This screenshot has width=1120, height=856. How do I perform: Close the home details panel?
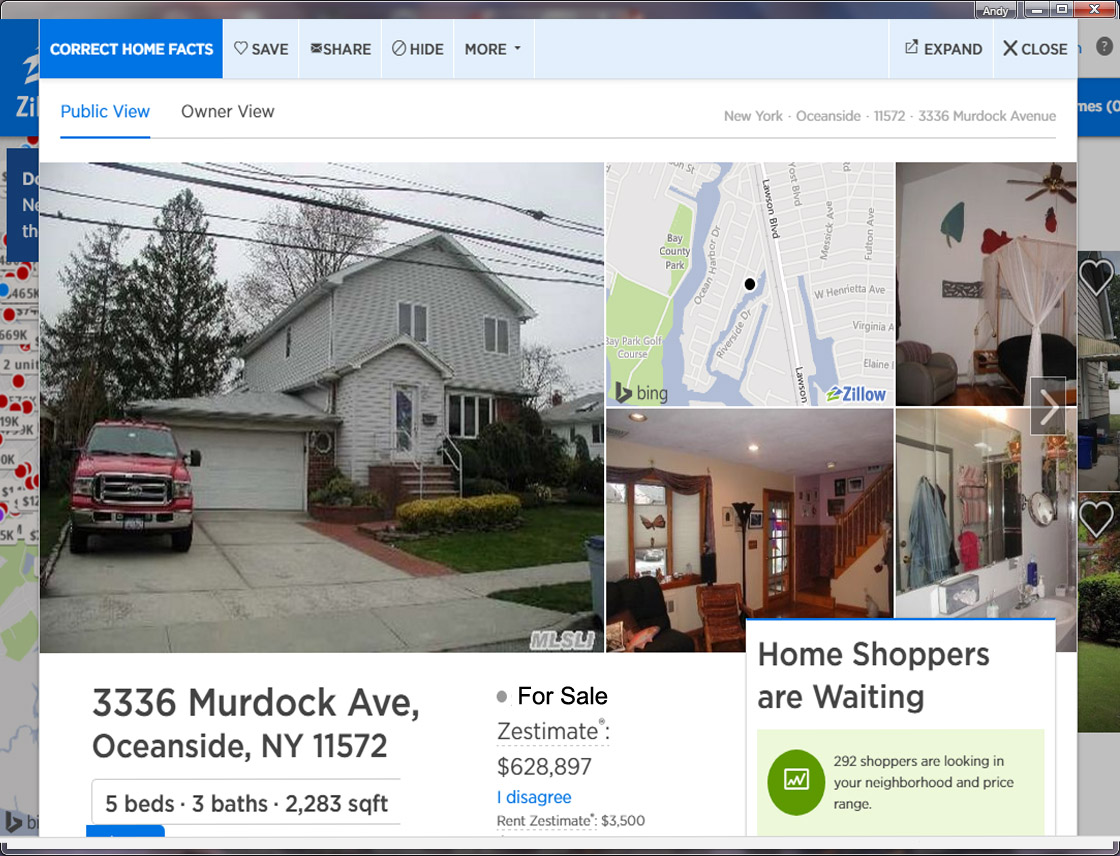tap(1035, 49)
